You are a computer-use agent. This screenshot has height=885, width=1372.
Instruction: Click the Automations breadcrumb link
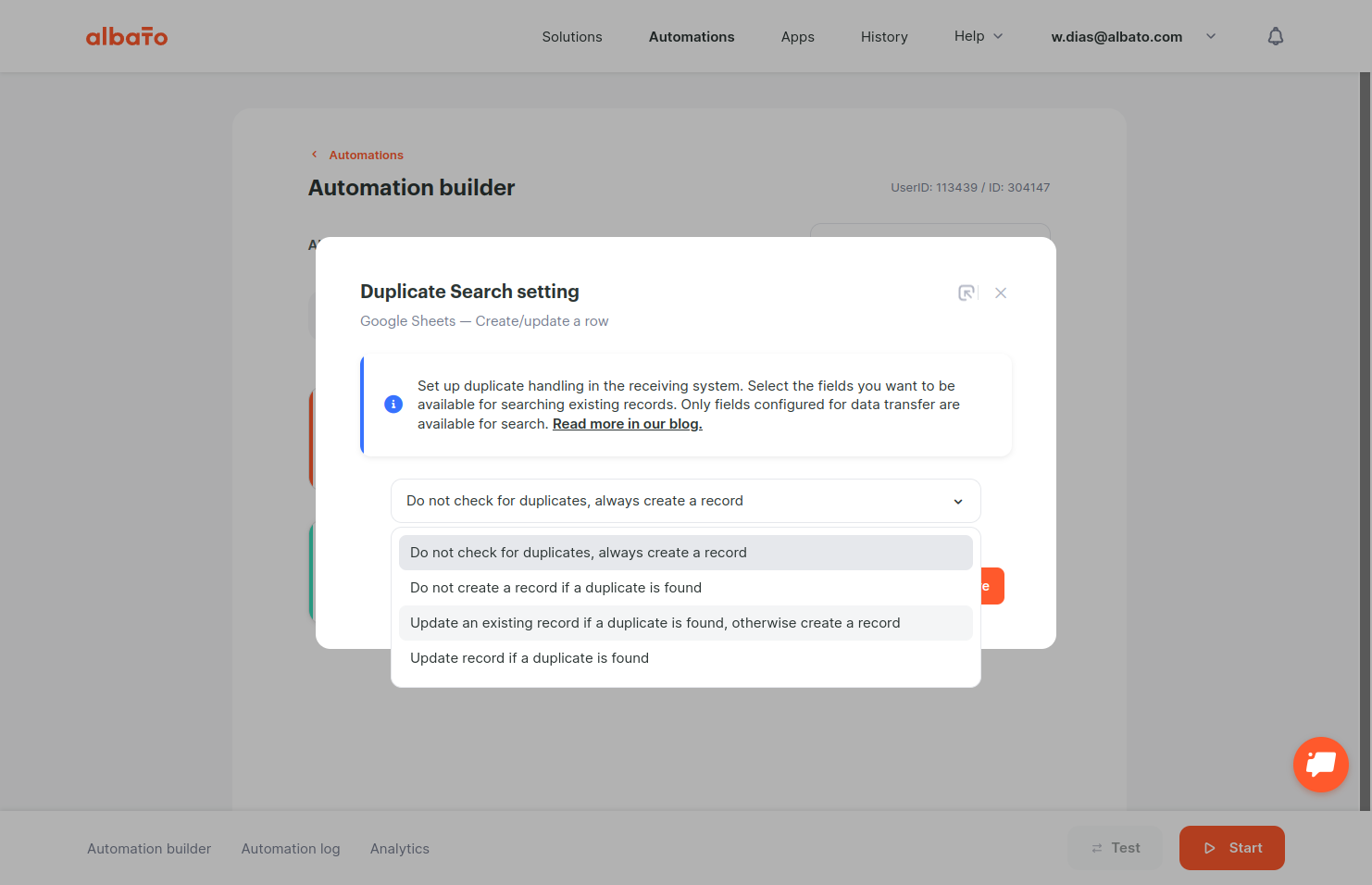[367, 155]
